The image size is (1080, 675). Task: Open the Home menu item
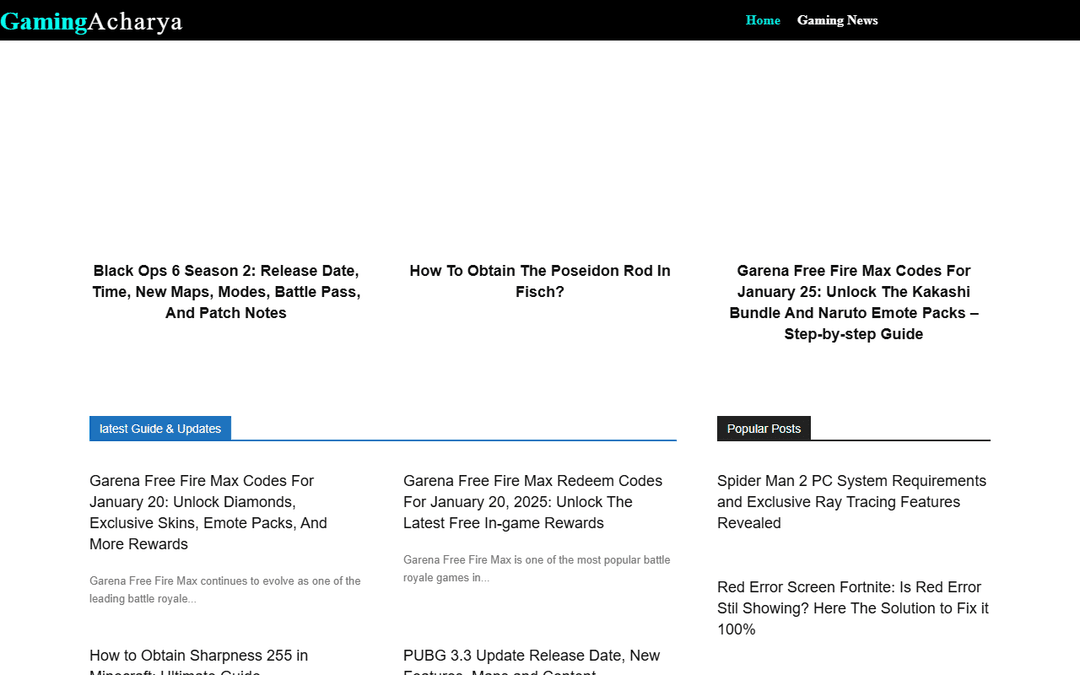click(x=762, y=20)
